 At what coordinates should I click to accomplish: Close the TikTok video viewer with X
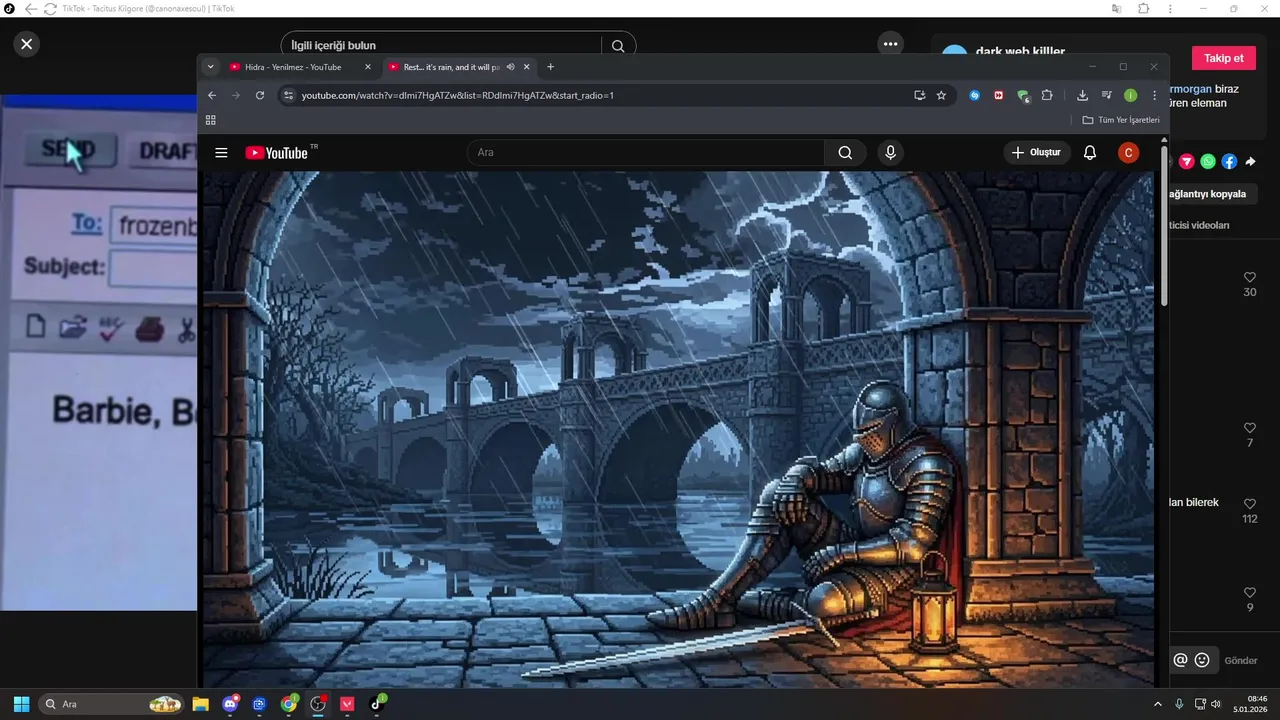(27, 44)
